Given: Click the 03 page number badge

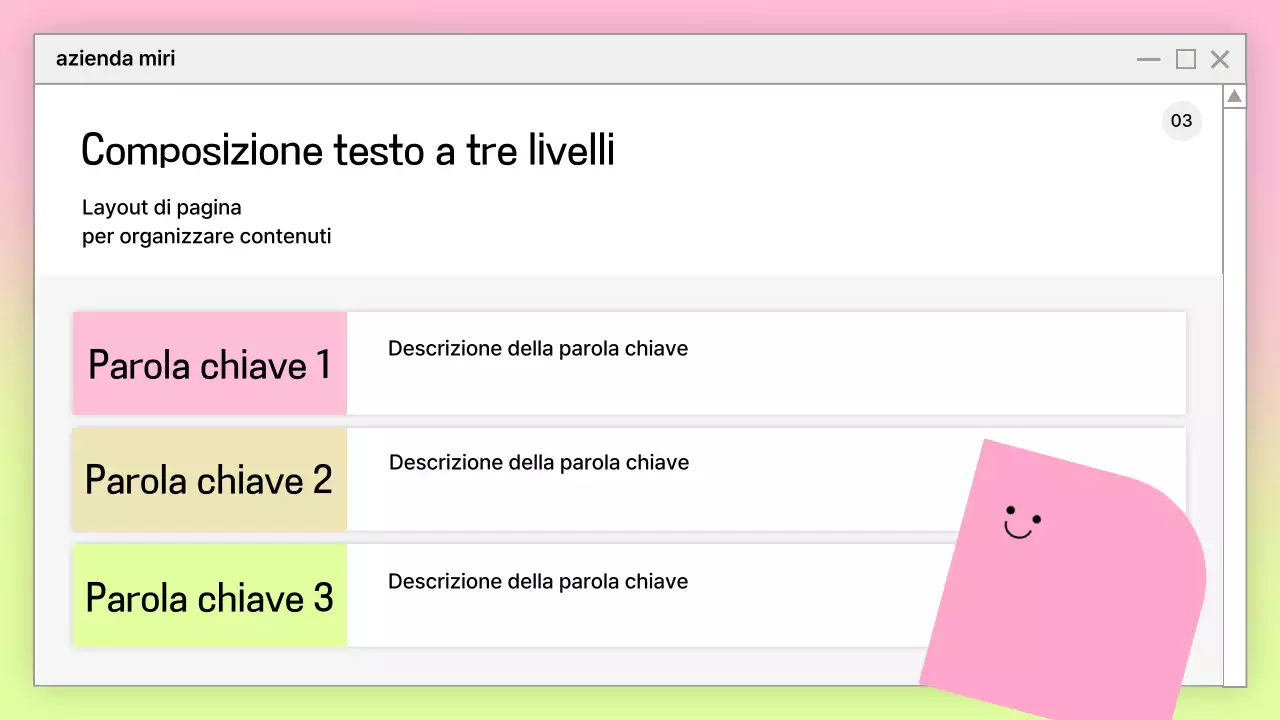Looking at the screenshot, I should pos(1181,121).
